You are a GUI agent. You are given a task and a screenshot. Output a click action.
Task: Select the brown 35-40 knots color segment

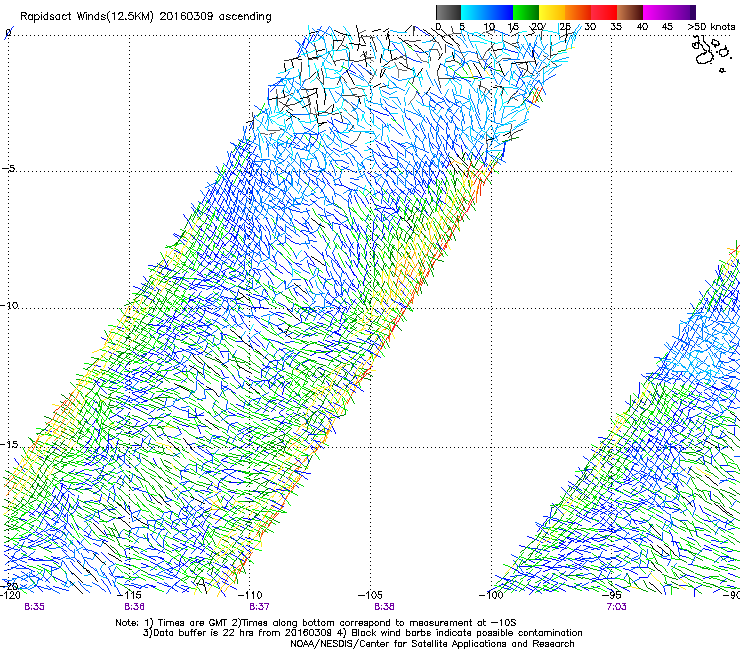(x=630, y=12)
